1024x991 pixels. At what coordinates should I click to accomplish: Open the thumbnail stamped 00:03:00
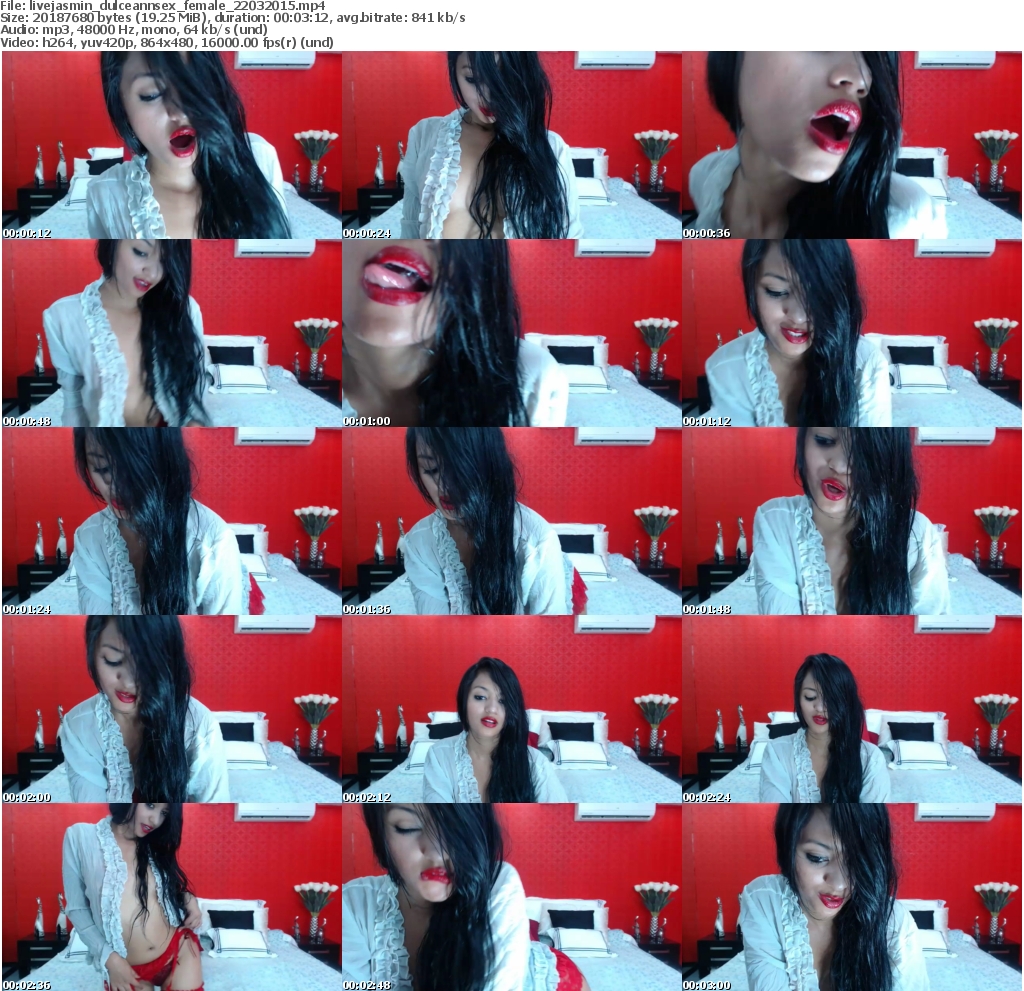point(852,898)
